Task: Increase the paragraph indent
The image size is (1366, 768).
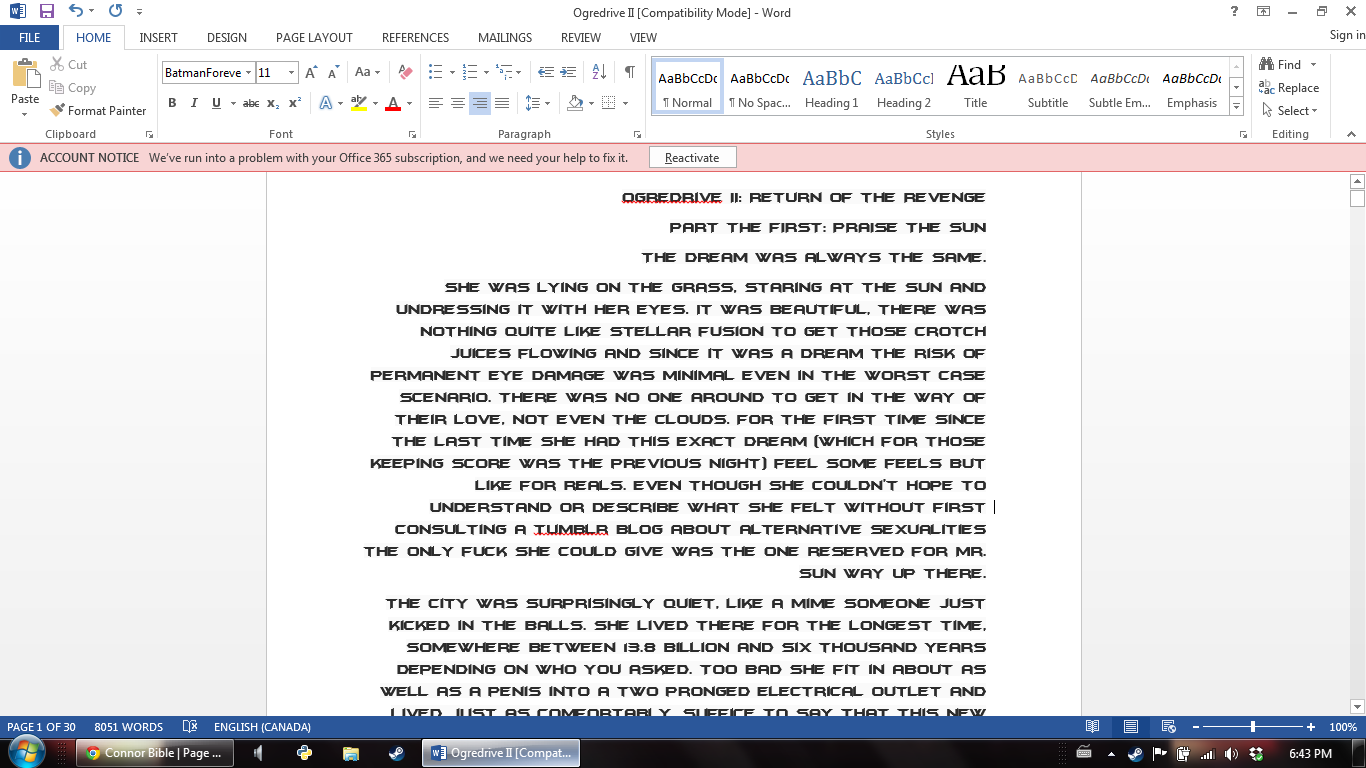Action: click(x=570, y=72)
